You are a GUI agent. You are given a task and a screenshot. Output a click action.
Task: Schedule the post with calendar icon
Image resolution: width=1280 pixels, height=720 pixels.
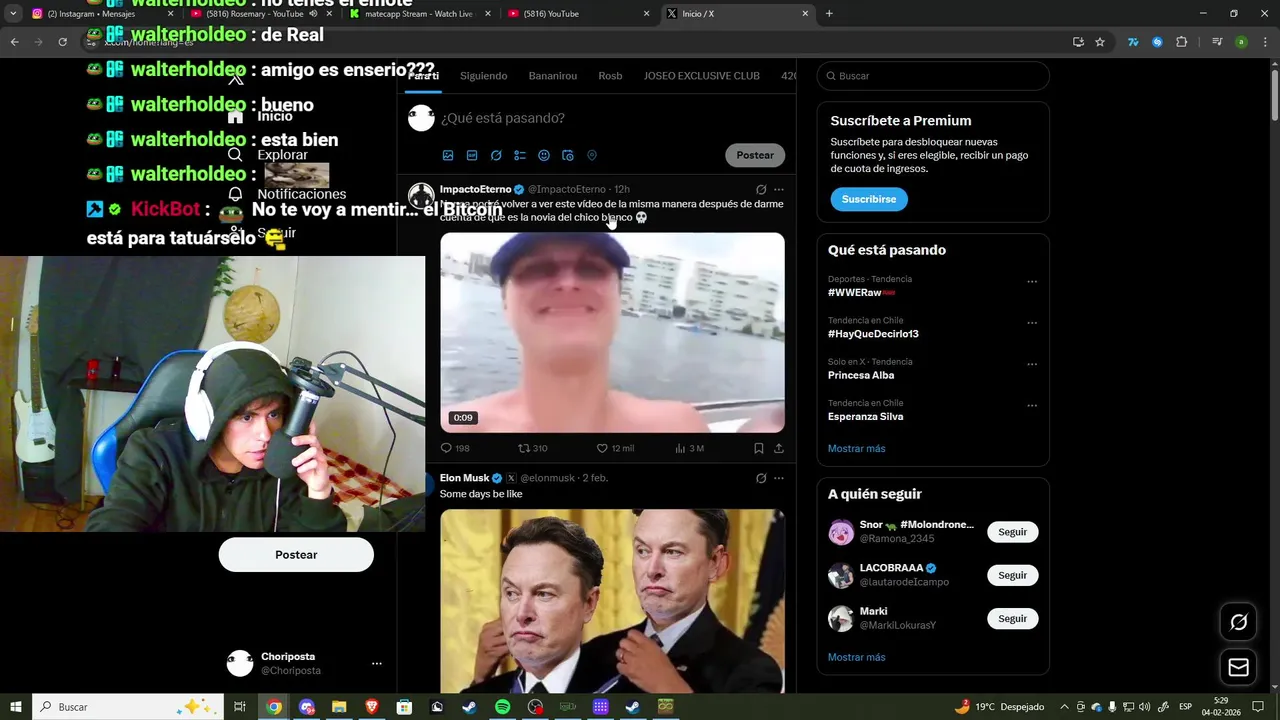tap(568, 155)
